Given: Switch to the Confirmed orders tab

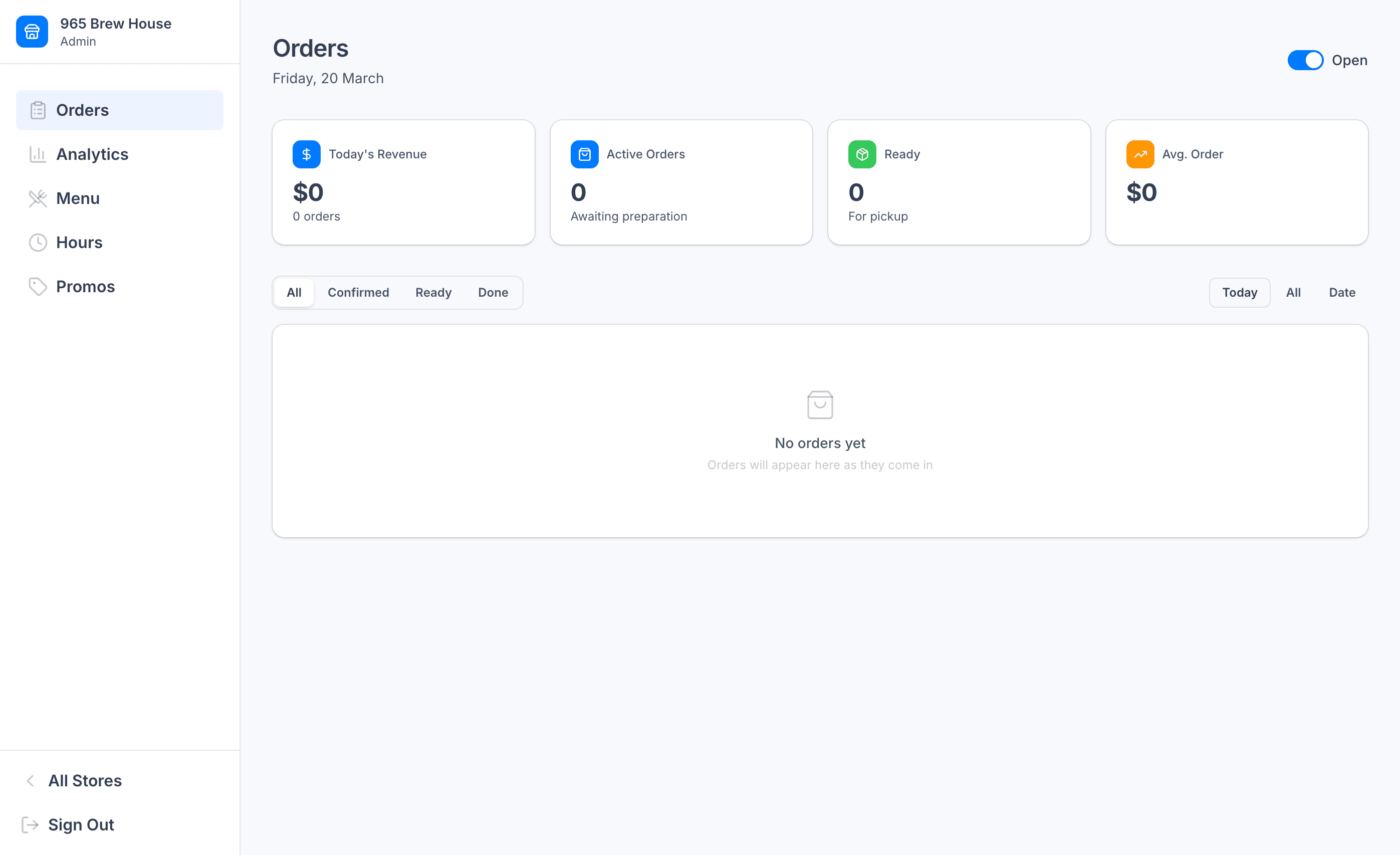Looking at the screenshot, I should [x=359, y=292].
